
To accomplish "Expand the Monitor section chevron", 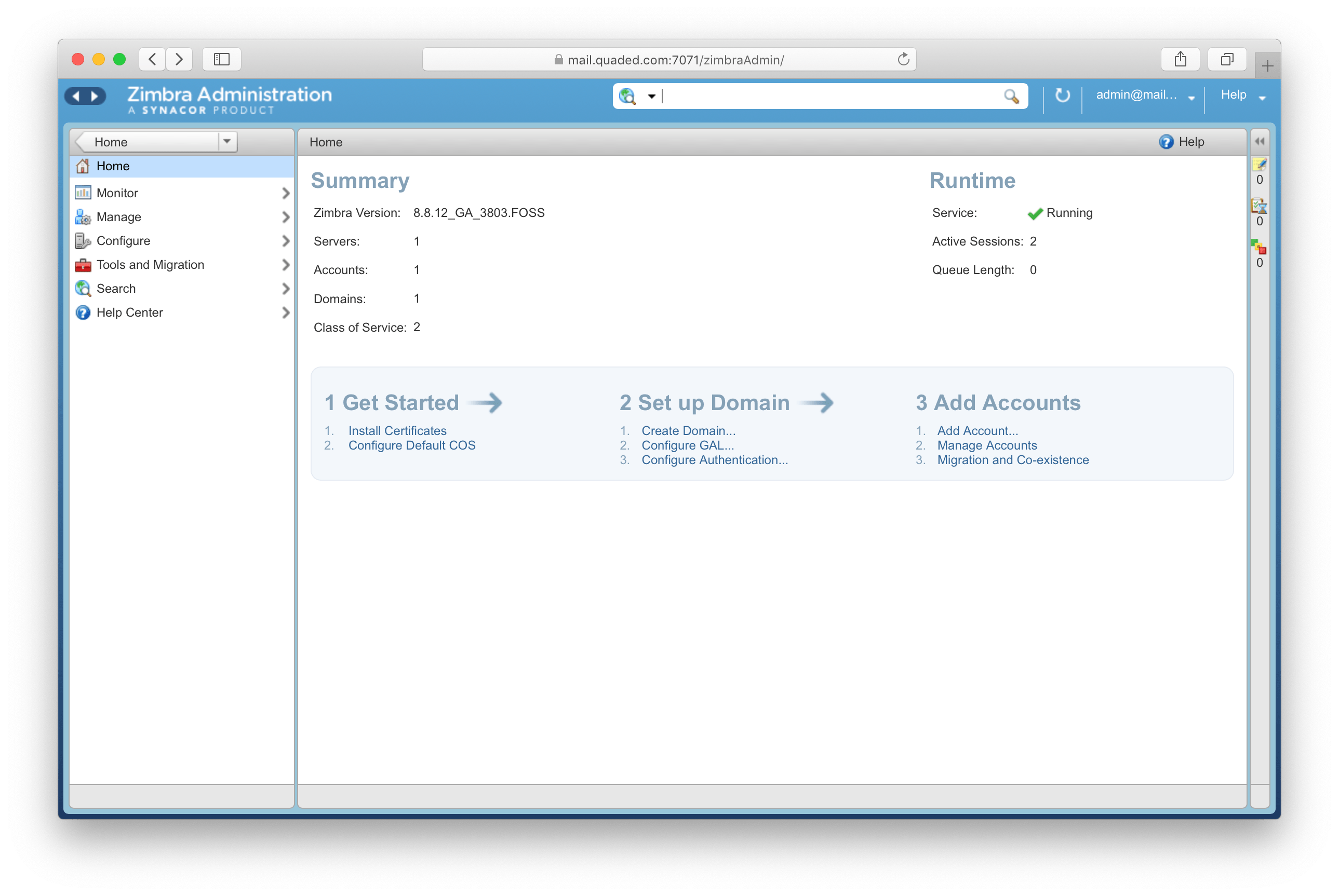I will point(286,193).
